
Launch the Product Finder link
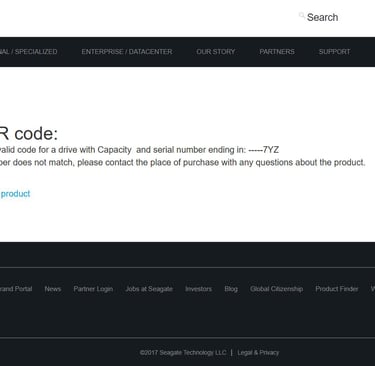click(337, 289)
